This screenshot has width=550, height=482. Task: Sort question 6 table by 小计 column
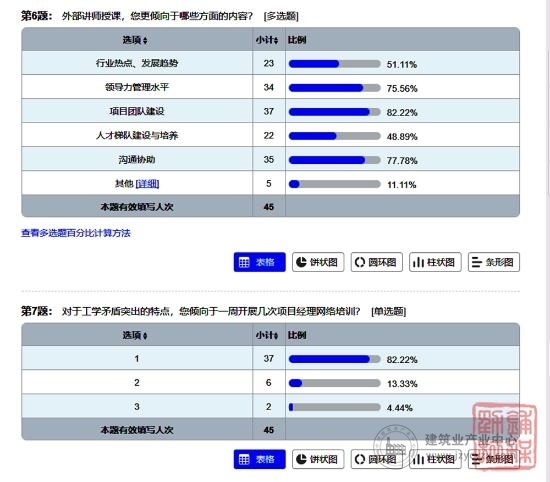coord(267,40)
